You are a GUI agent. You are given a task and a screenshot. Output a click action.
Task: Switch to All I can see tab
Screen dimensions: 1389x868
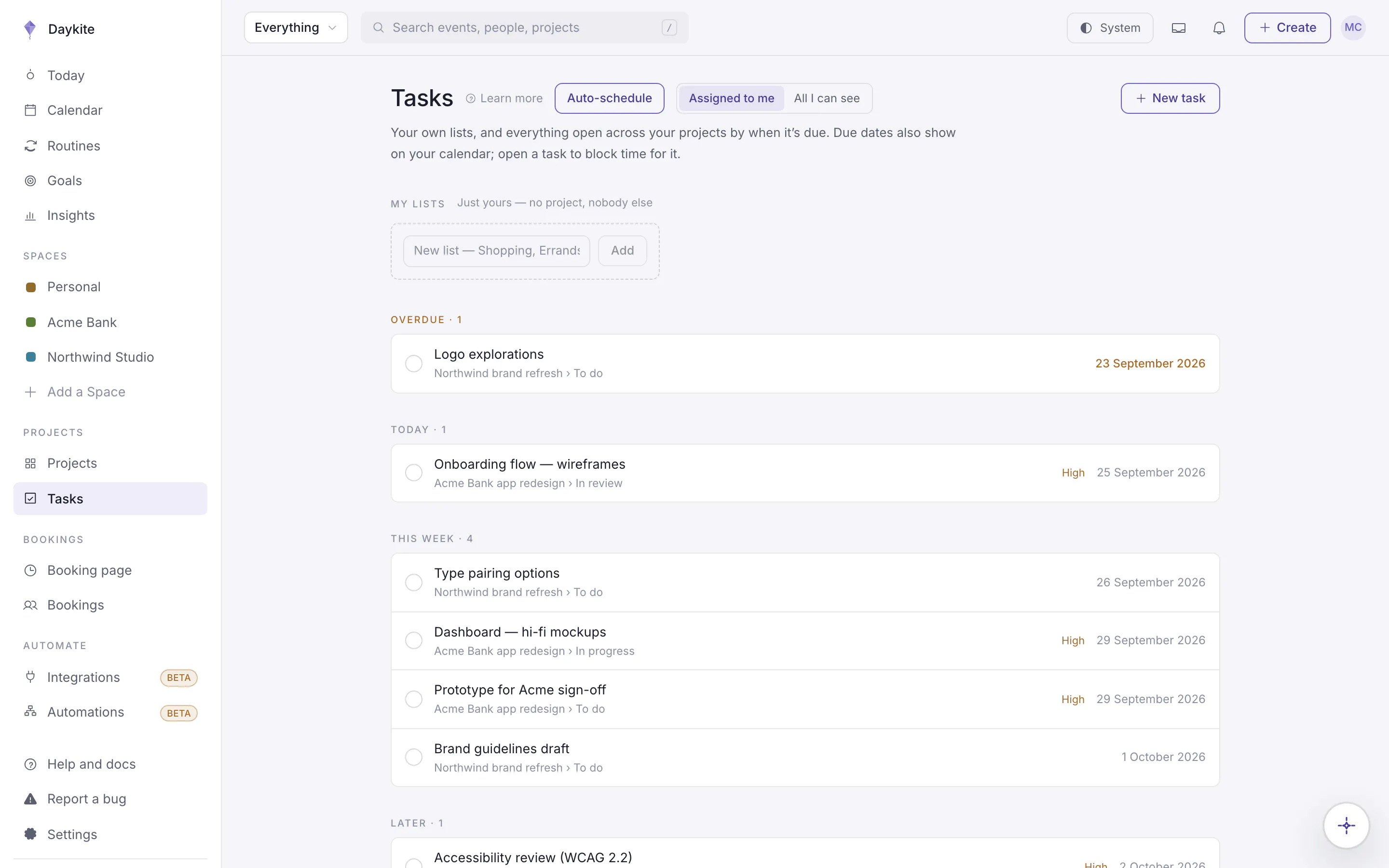point(827,98)
